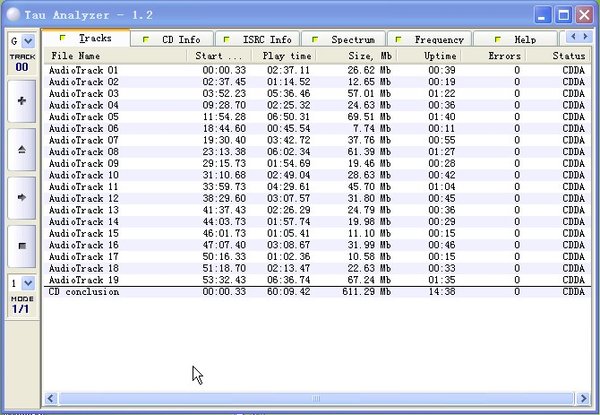The image size is (600, 415).
Task: Sort by Size, Mb column header
Action: [356, 56]
